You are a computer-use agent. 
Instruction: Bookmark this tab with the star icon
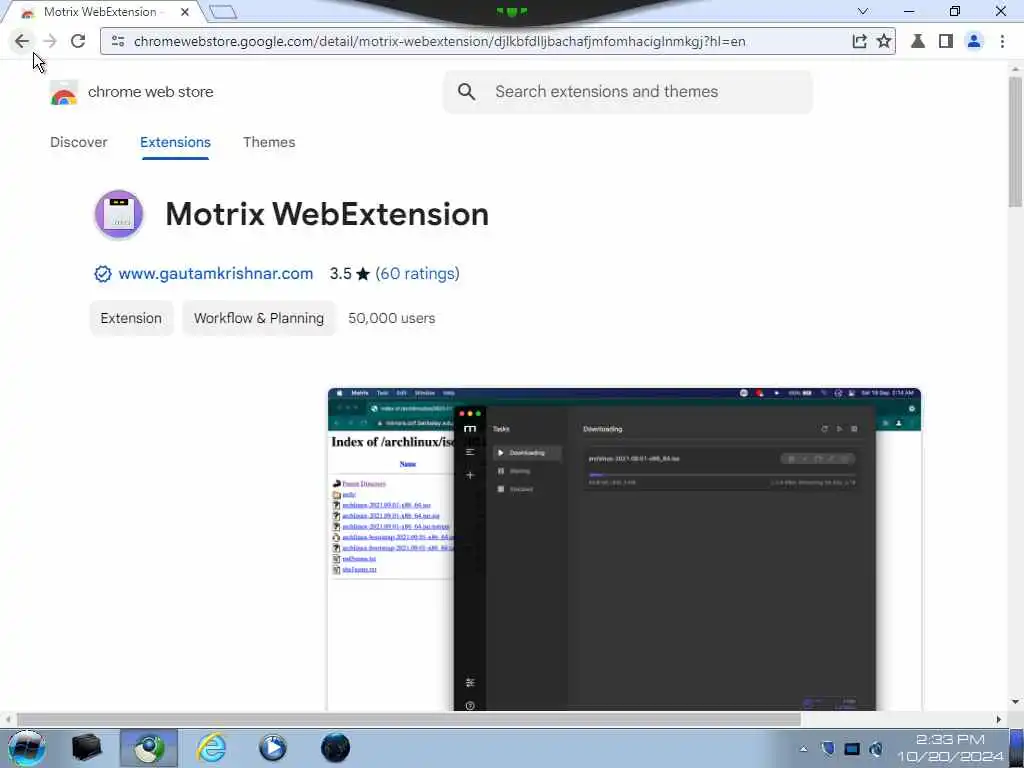(884, 41)
